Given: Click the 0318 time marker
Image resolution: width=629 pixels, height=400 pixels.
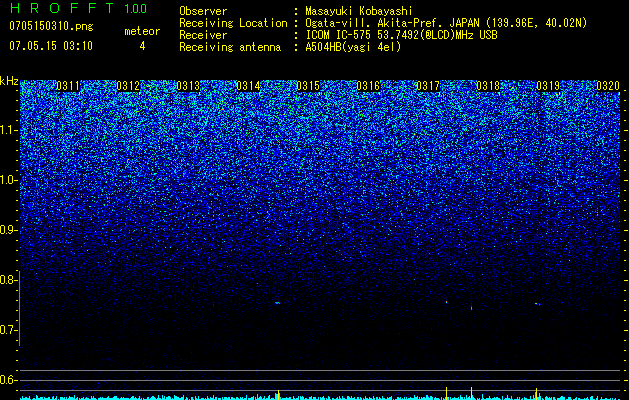Looking at the screenshot, I should pos(488,86).
